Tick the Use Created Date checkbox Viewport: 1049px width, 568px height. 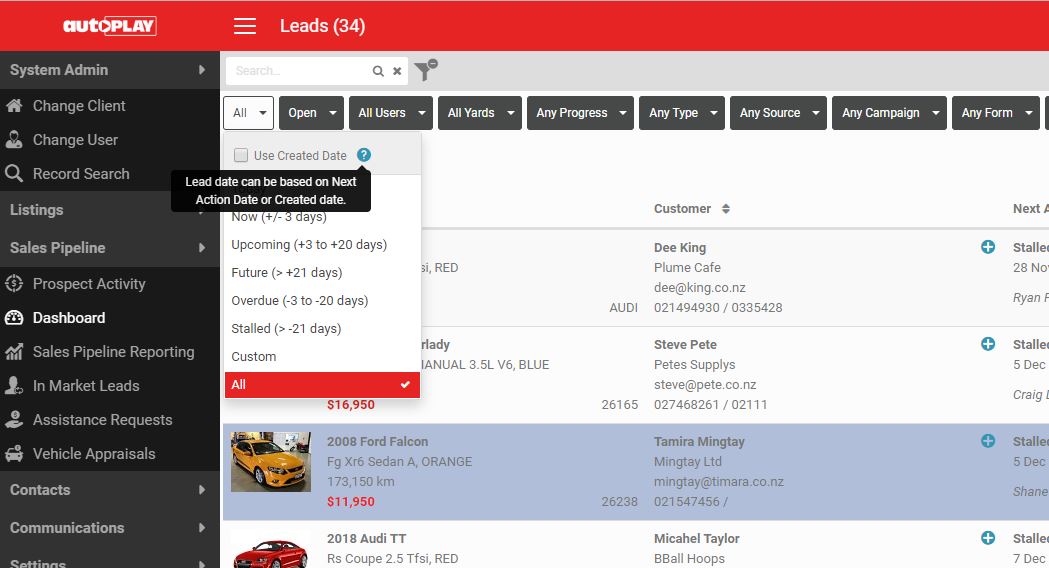click(241, 155)
